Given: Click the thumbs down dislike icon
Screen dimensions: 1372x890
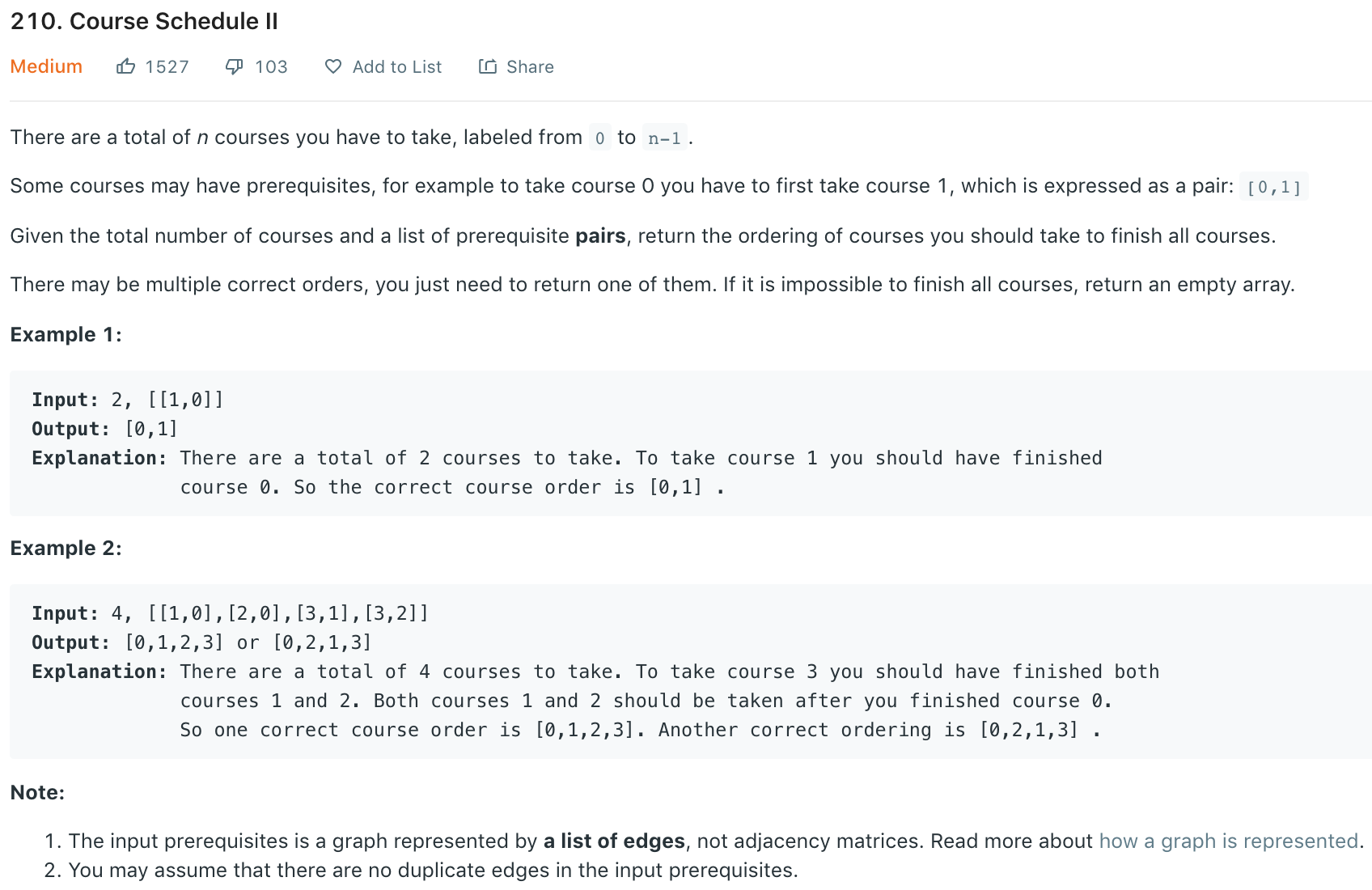Looking at the screenshot, I should click(234, 67).
